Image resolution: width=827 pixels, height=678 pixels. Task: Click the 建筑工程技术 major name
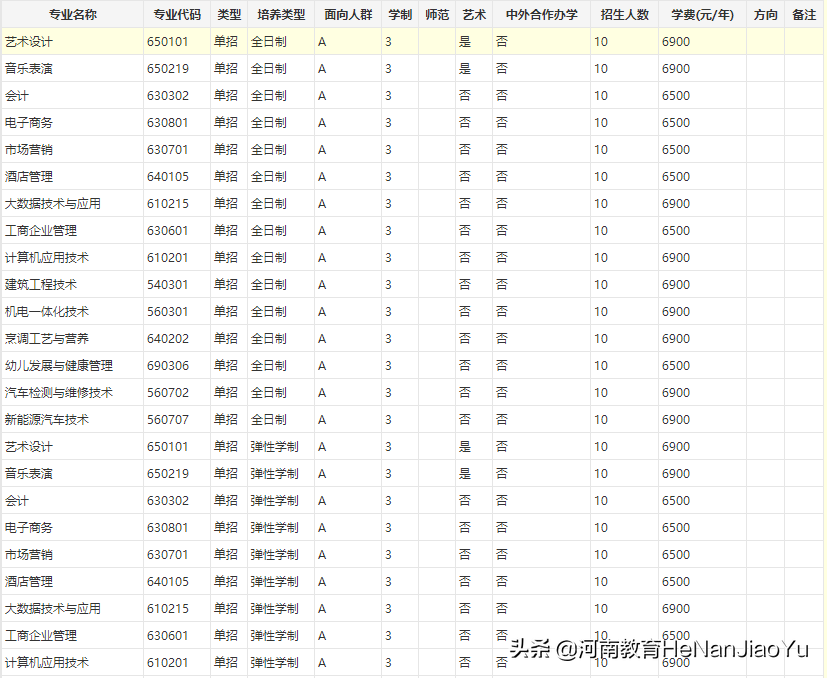pos(41,285)
